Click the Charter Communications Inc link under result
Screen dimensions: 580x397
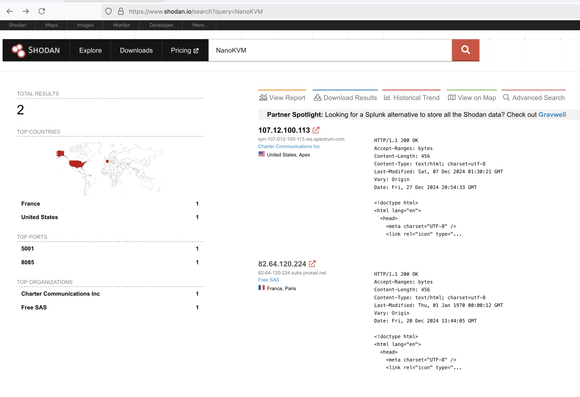(289, 146)
